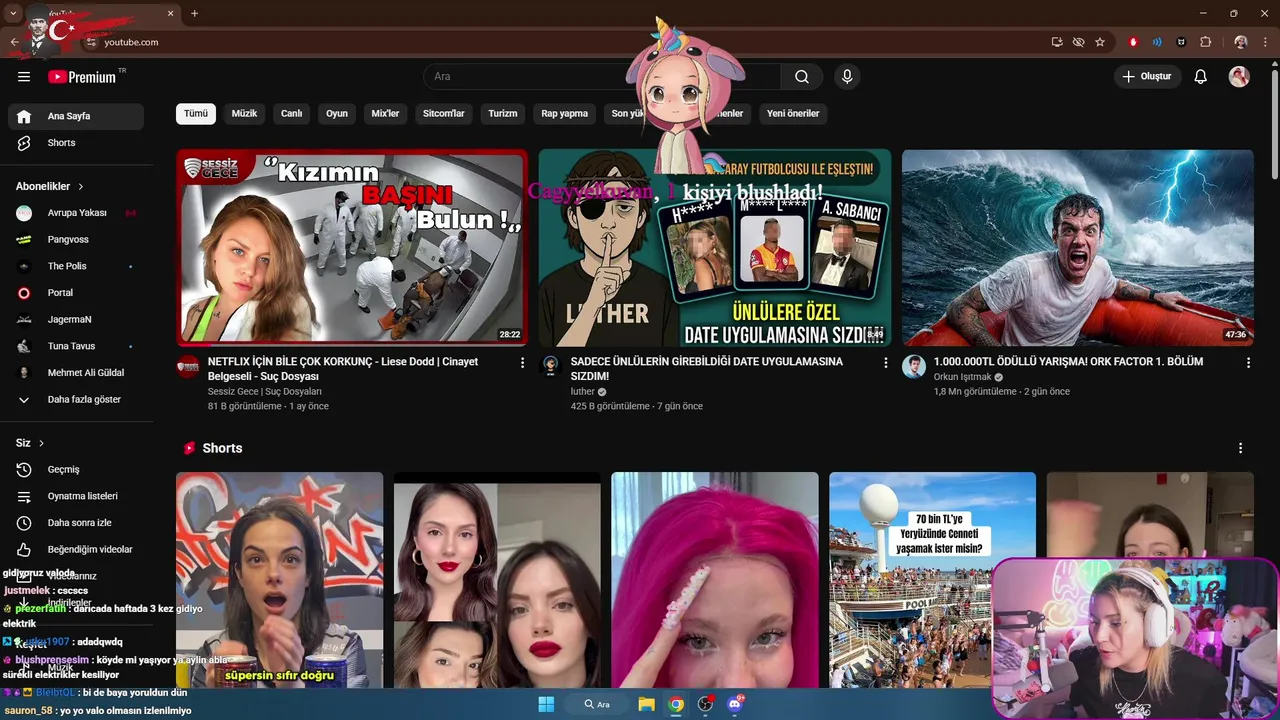Open Avrupa Yakası channel subscription

(76, 213)
